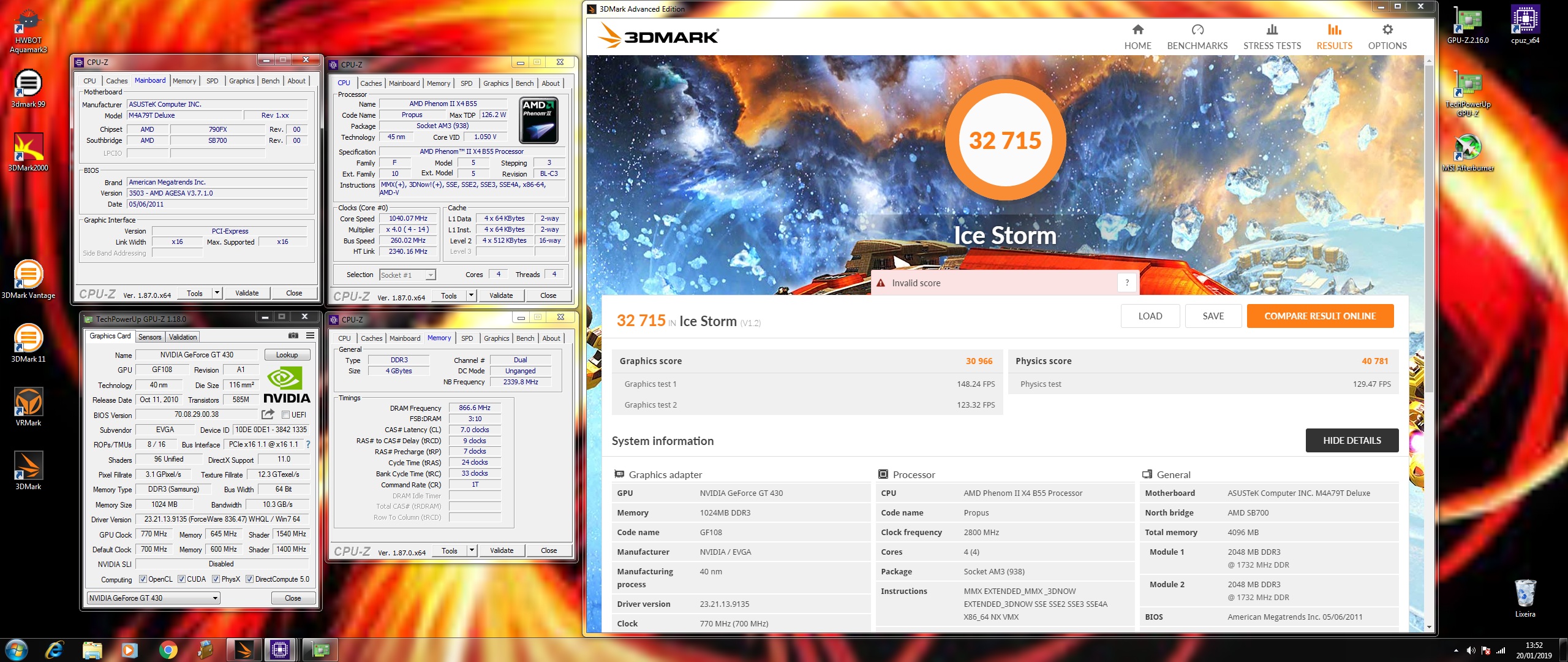Click SAVE button in 3DMark
Image resolution: width=1568 pixels, height=662 pixels.
point(1213,316)
